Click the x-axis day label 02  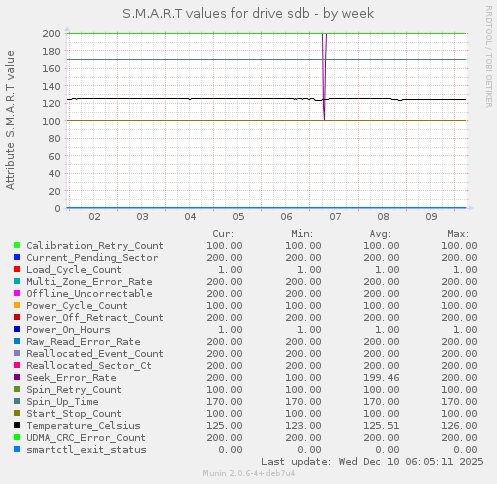(94, 217)
